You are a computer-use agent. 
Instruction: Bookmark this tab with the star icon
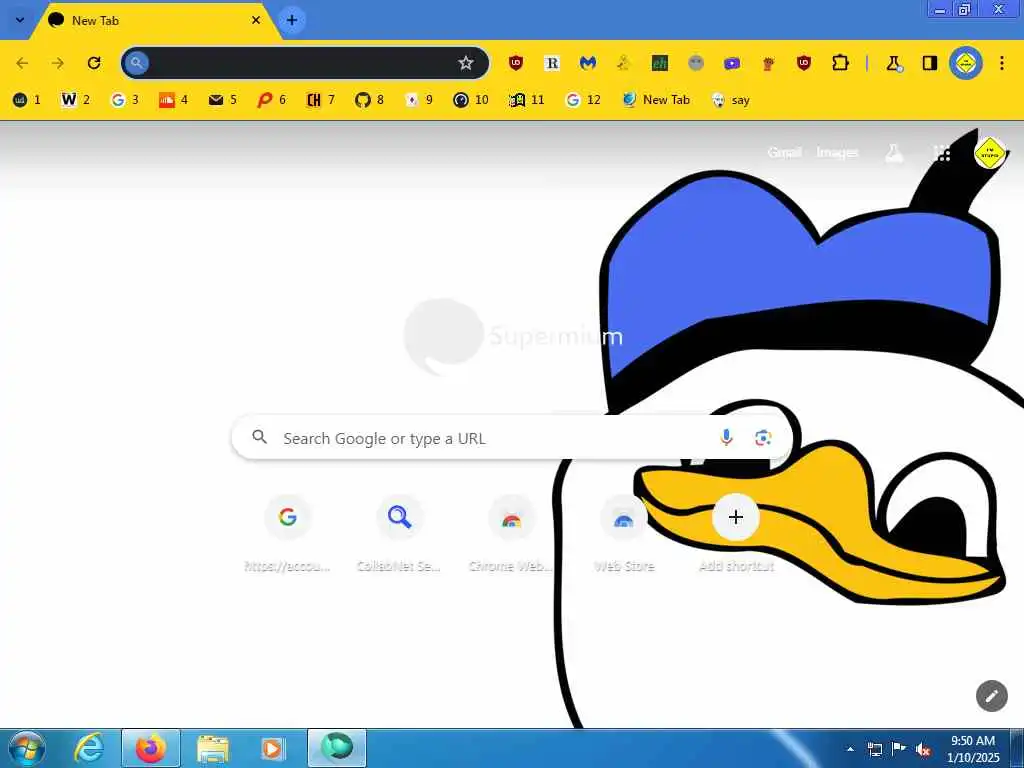(466, 63)
